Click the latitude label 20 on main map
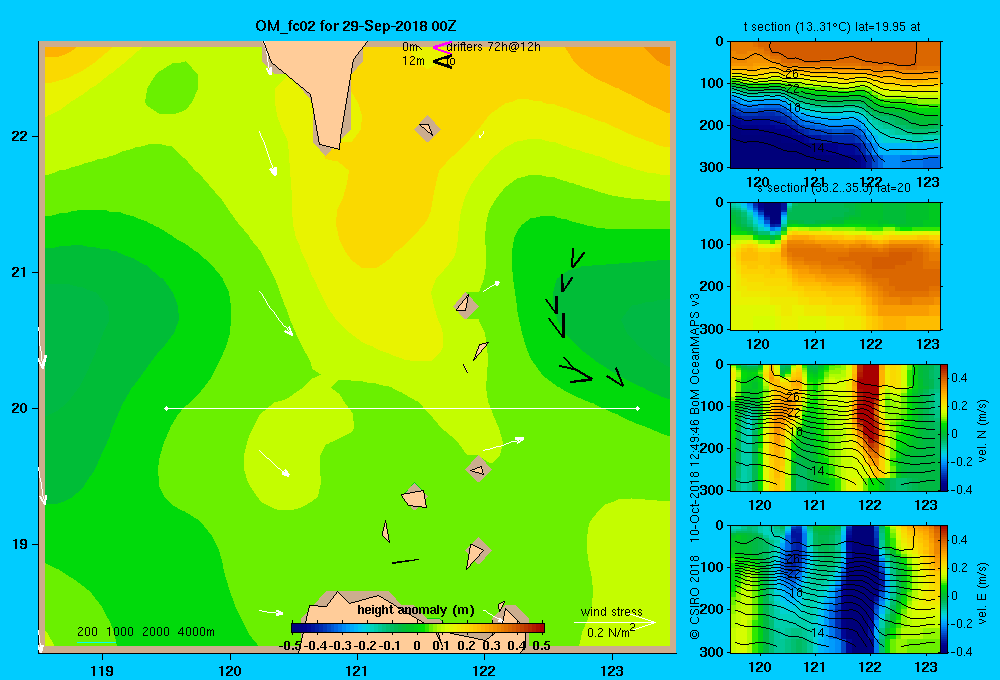The image size is (1000, 680). pyautogui.click(x=19, y=408)
